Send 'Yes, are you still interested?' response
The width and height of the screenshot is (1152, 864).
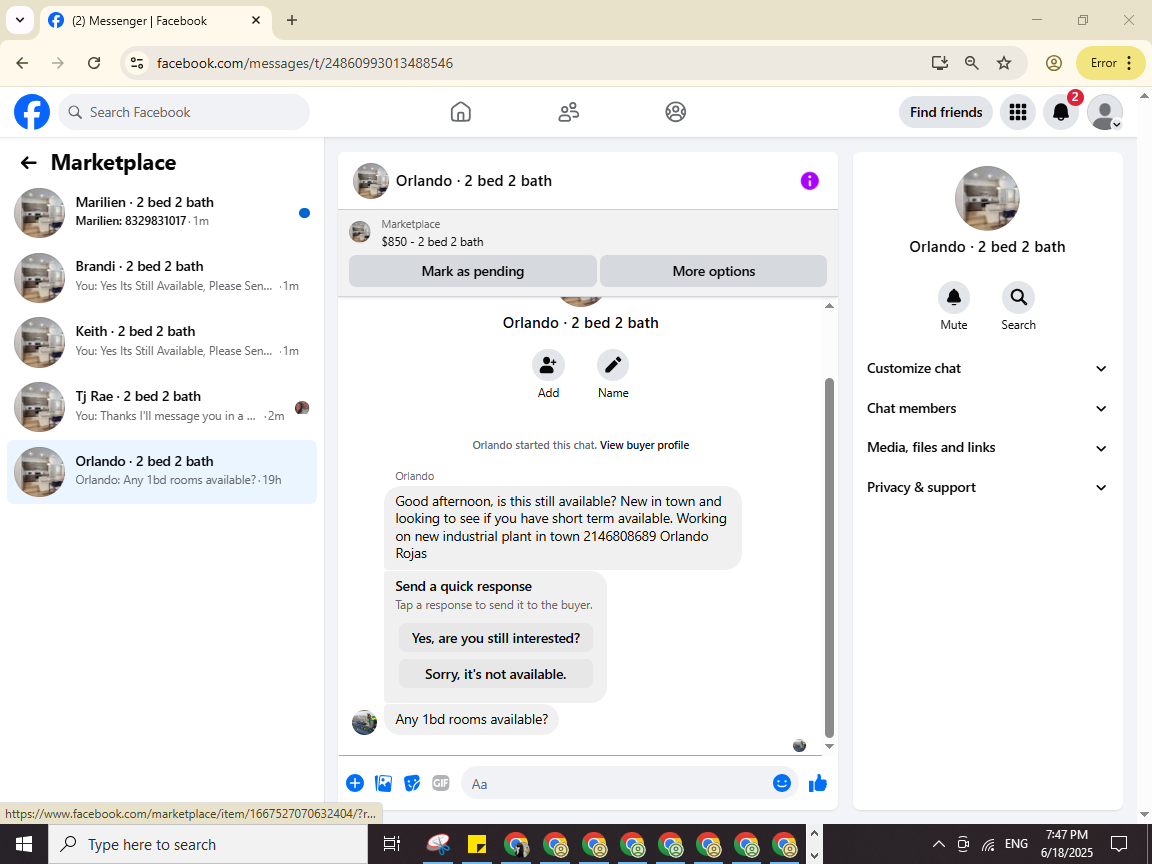[x=496, y=638]
